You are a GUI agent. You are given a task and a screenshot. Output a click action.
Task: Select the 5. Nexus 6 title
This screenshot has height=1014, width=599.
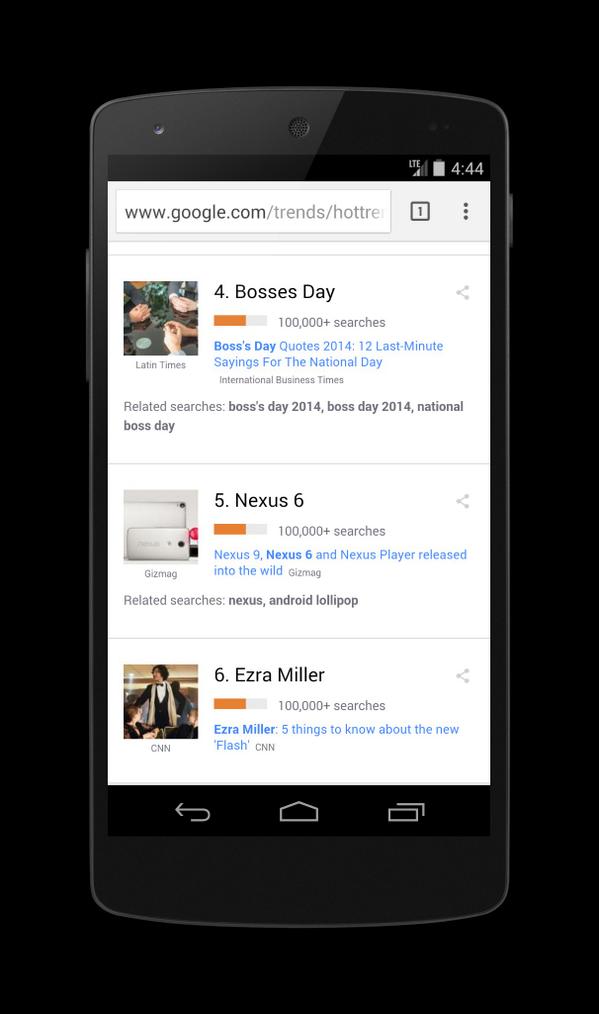pyautogui.click(x=259, y=501)
